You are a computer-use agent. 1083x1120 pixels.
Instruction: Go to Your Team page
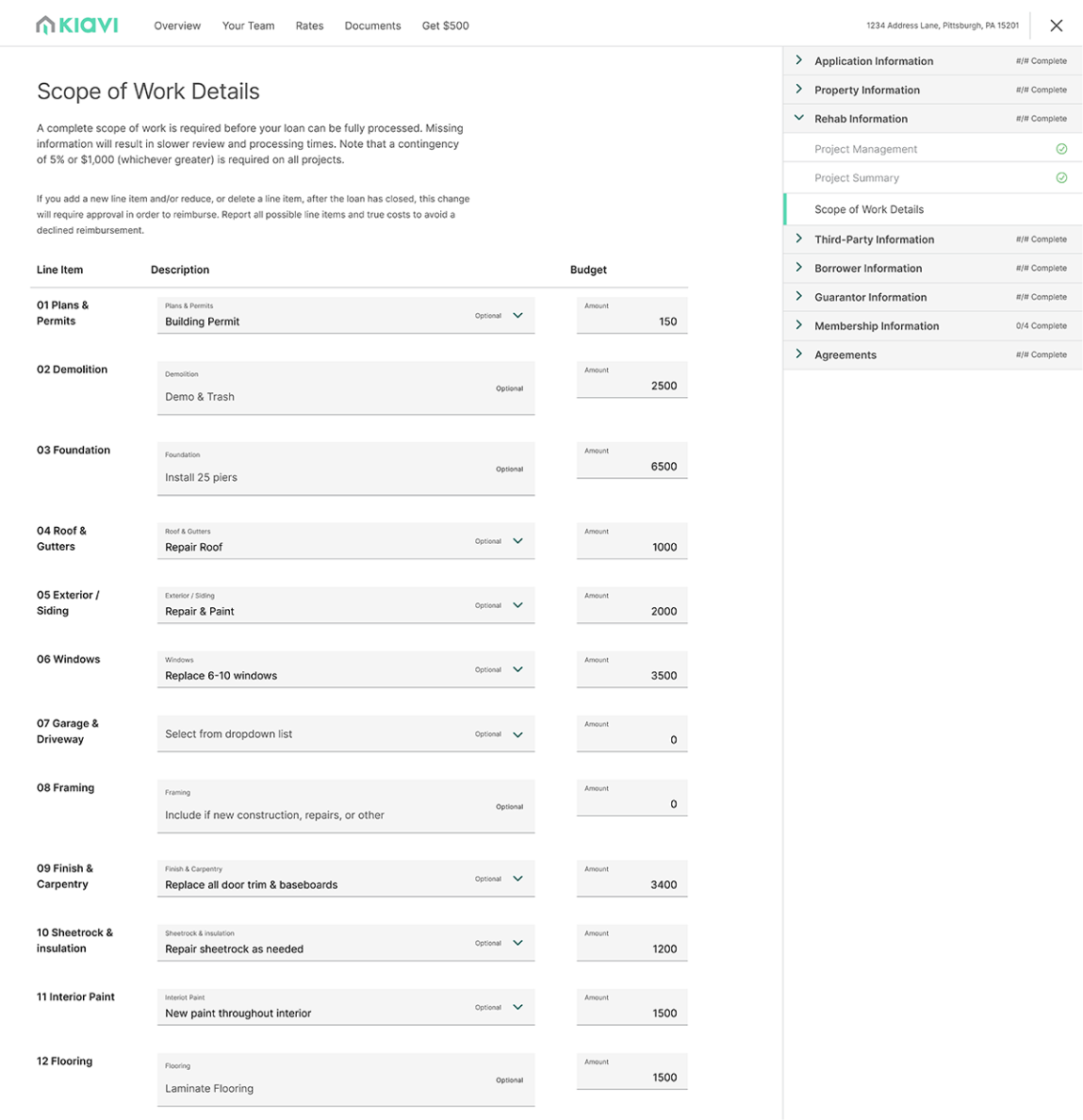click(x=248, y=25)
